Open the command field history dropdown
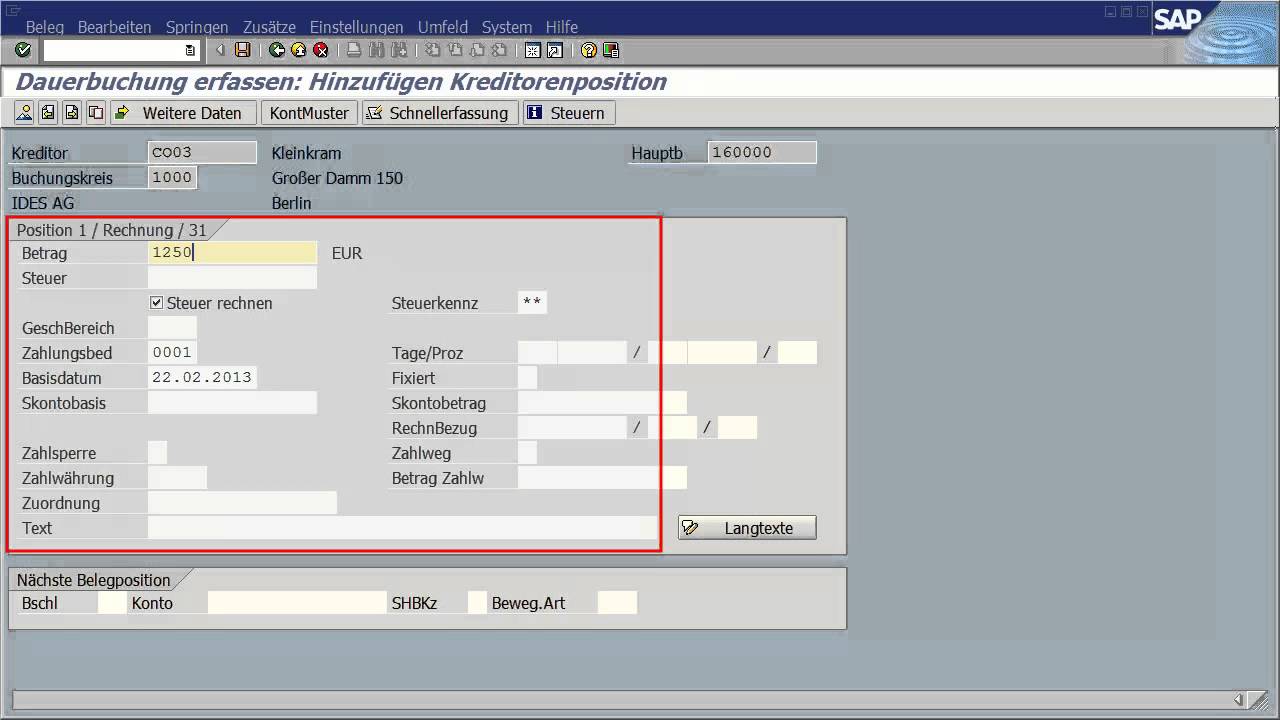 [x=190, y=50]
